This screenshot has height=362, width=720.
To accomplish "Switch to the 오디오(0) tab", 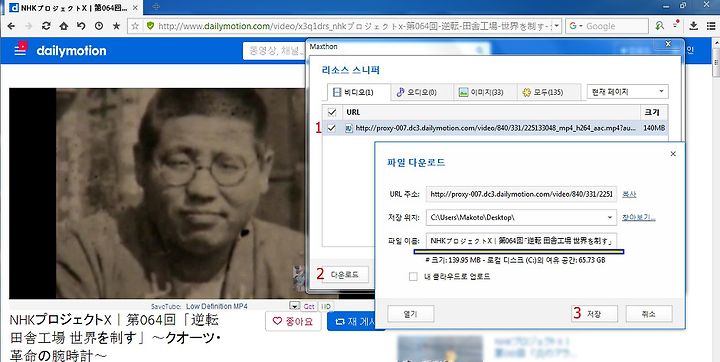I will 422,92.
